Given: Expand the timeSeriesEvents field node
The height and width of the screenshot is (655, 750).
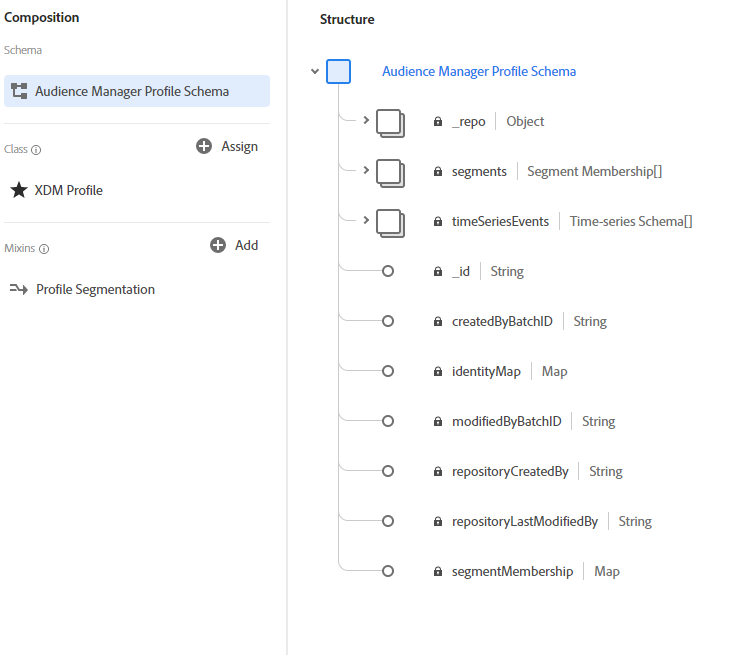Looking at the screenshot, I should [366, 221].
